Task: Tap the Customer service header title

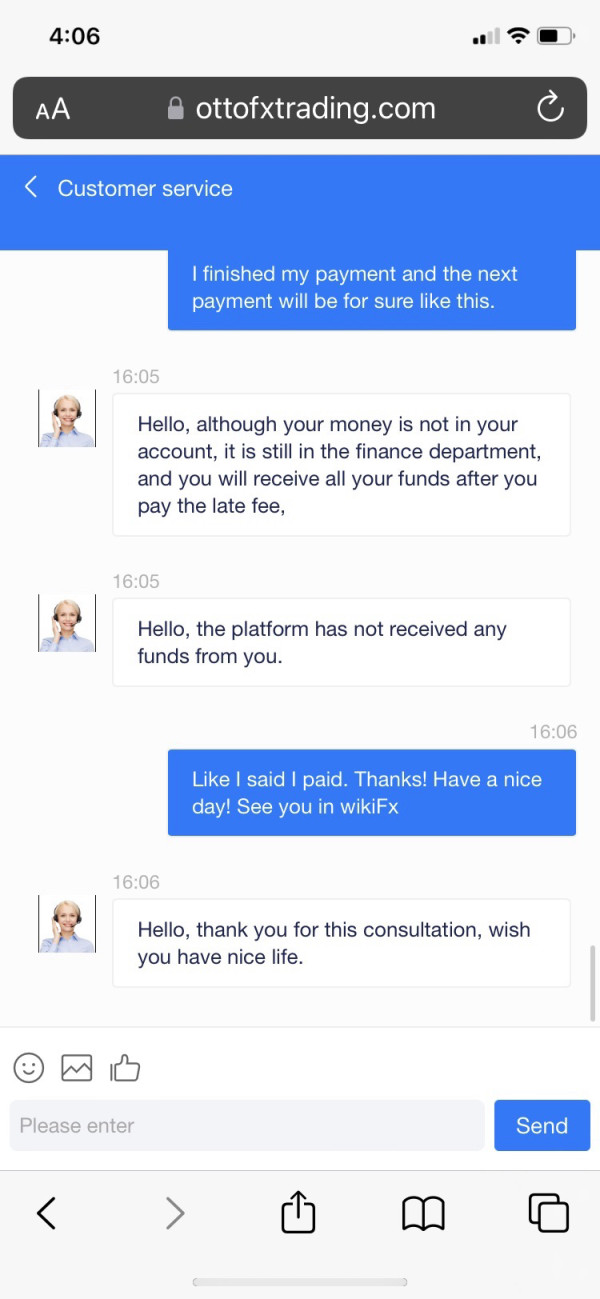Action: tap(145, 188)
